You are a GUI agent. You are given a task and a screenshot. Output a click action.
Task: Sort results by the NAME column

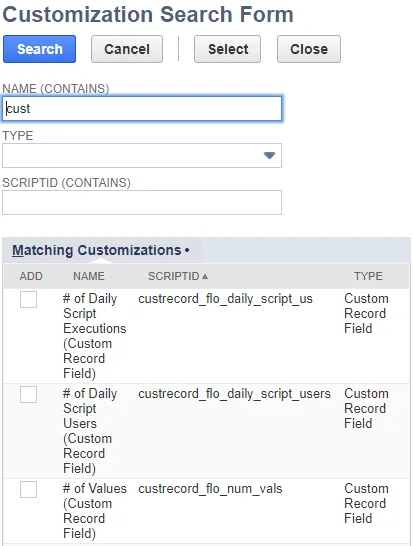(89, 276)
